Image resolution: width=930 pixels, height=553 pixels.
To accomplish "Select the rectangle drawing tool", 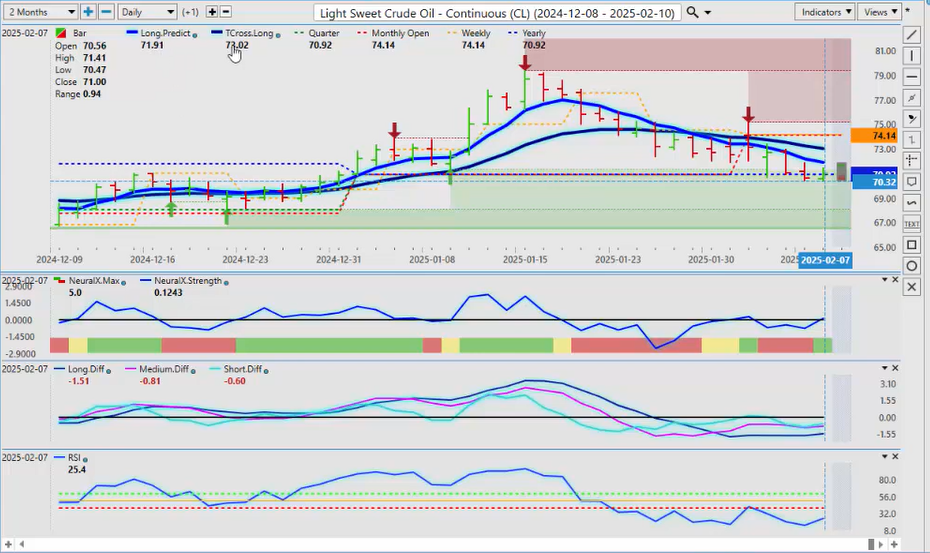I will pyautogui.click(x=912, y=245).
